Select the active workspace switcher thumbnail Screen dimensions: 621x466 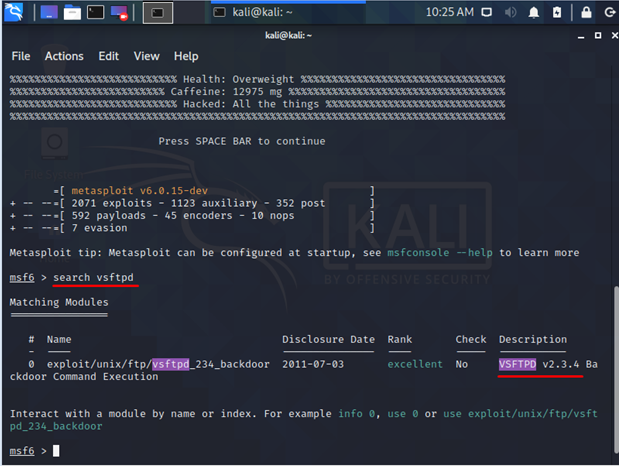(x=158, y=13)
